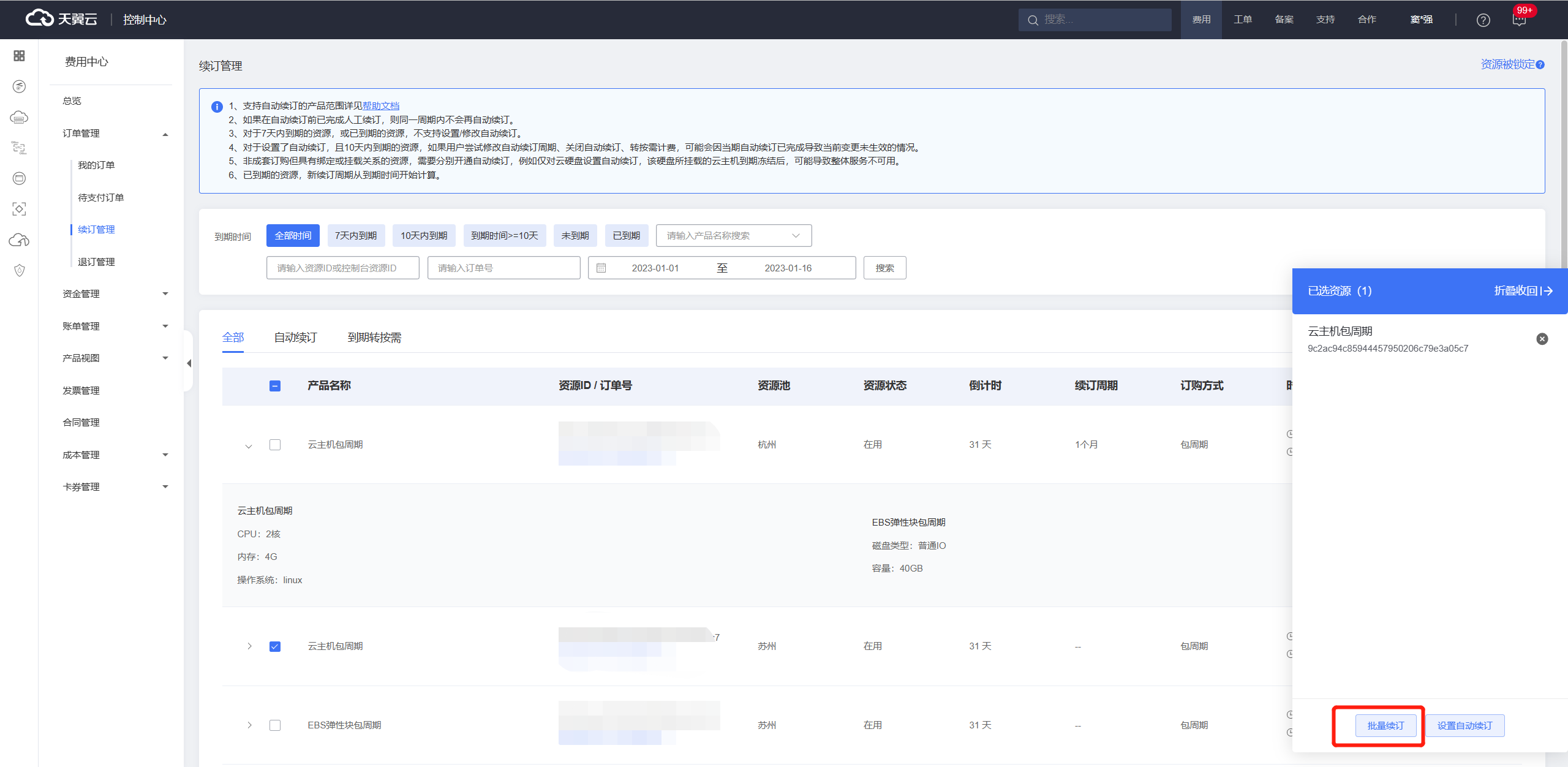Screen dimensions: 1568x767
Task: Click the grid dashboard icon in left rail
Action: tap(19, 56)
